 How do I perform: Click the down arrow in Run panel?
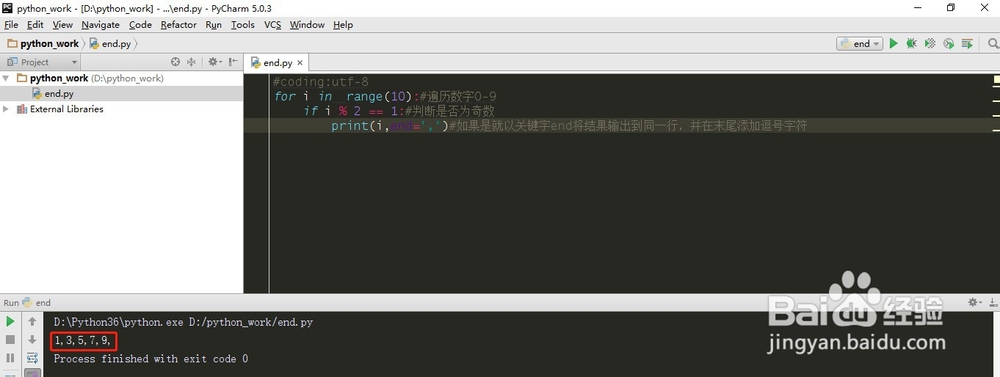32,340
